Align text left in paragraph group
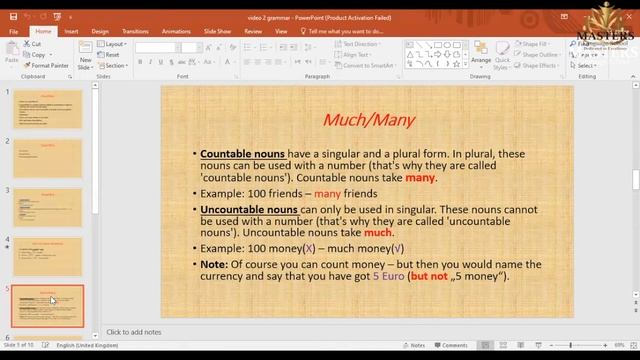Image resolution: width=640 pixels, height=360 pixels. pos(247,62)
